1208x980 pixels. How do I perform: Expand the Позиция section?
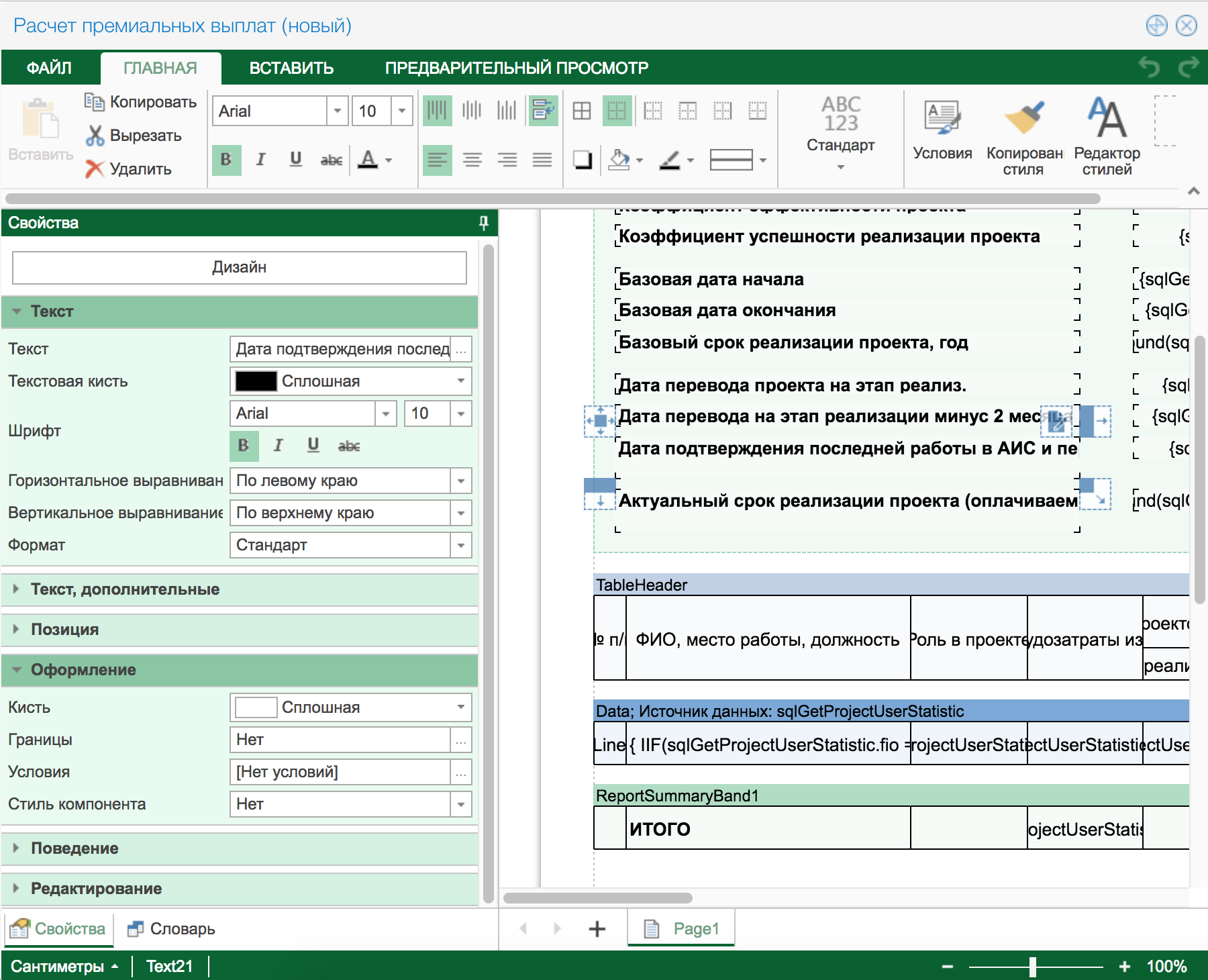click(x=64, y=630)
